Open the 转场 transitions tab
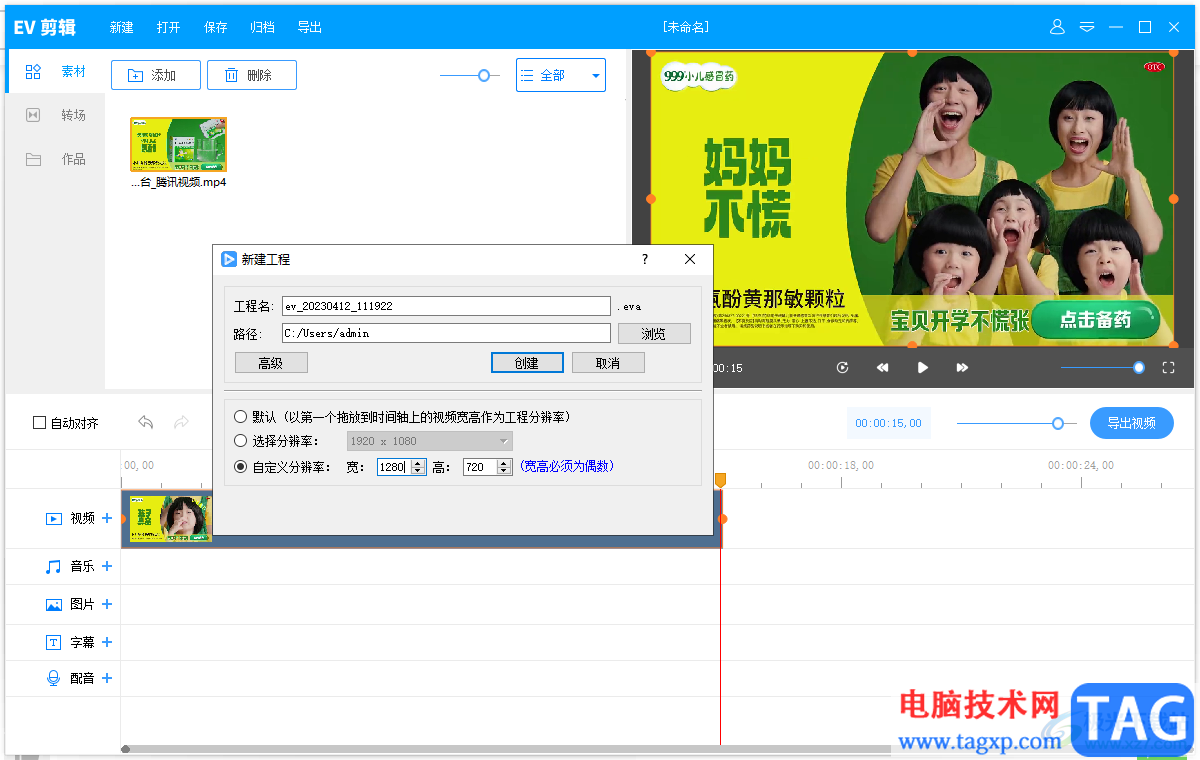 [56, 115]
